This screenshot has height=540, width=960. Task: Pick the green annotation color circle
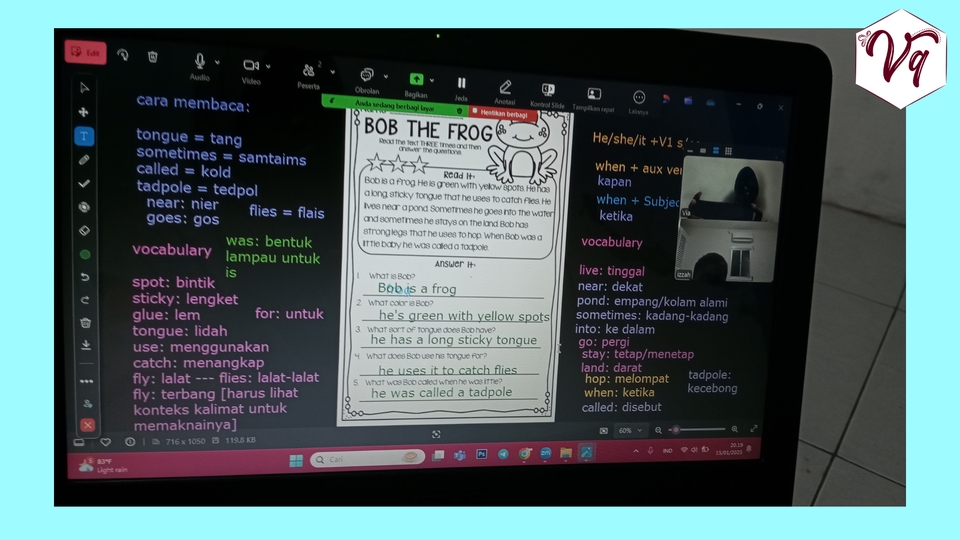click(85, 254)
